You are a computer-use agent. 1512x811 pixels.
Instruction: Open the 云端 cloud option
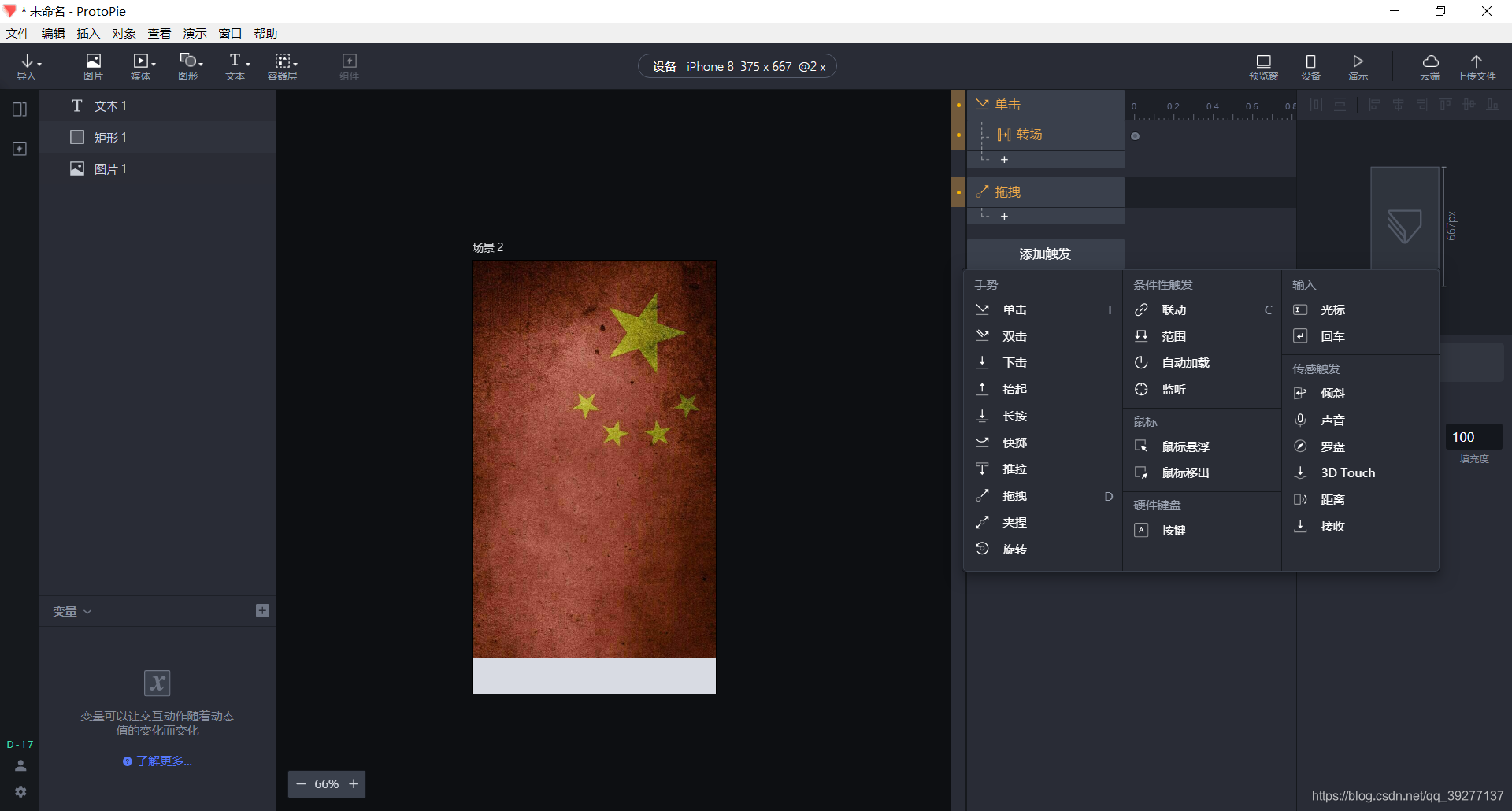(x=1430, y=67)
